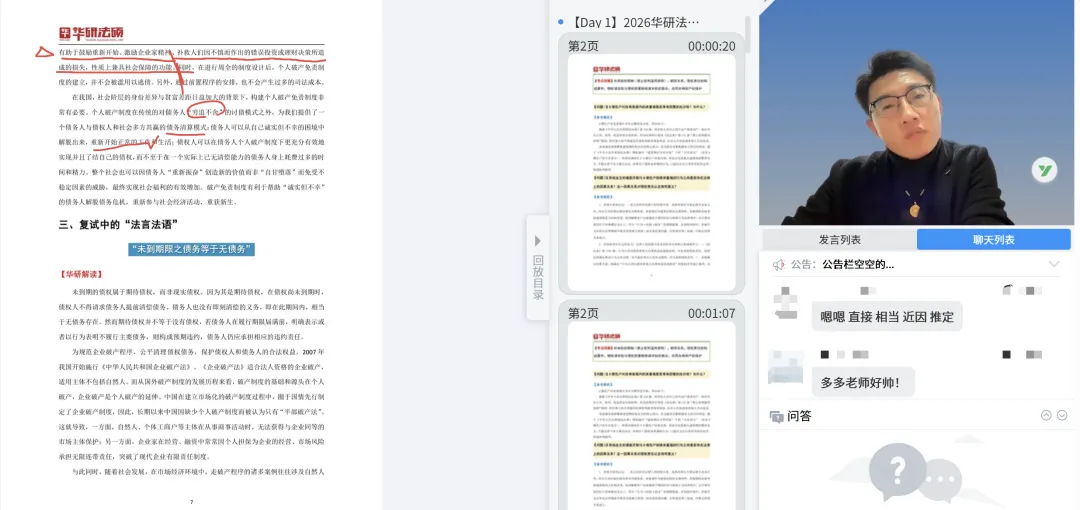Click the blue box “未到期限之债务等于无债务”
This screenshot has width=1080, height=510.
click(x=191, y=249)
